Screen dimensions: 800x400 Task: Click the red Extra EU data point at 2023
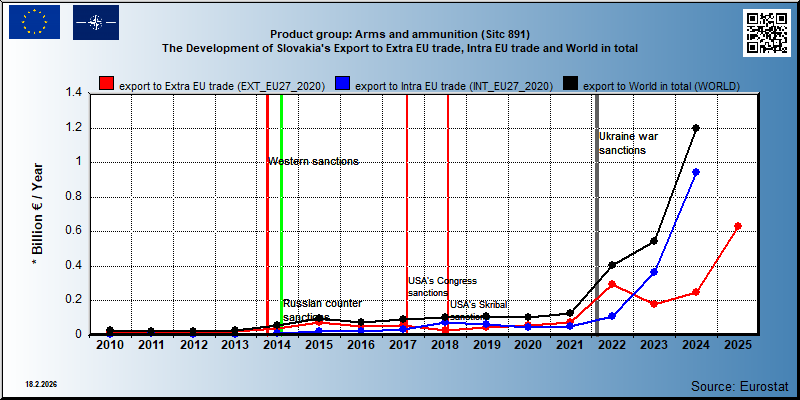pyautogui.click(x=654, y=304)
